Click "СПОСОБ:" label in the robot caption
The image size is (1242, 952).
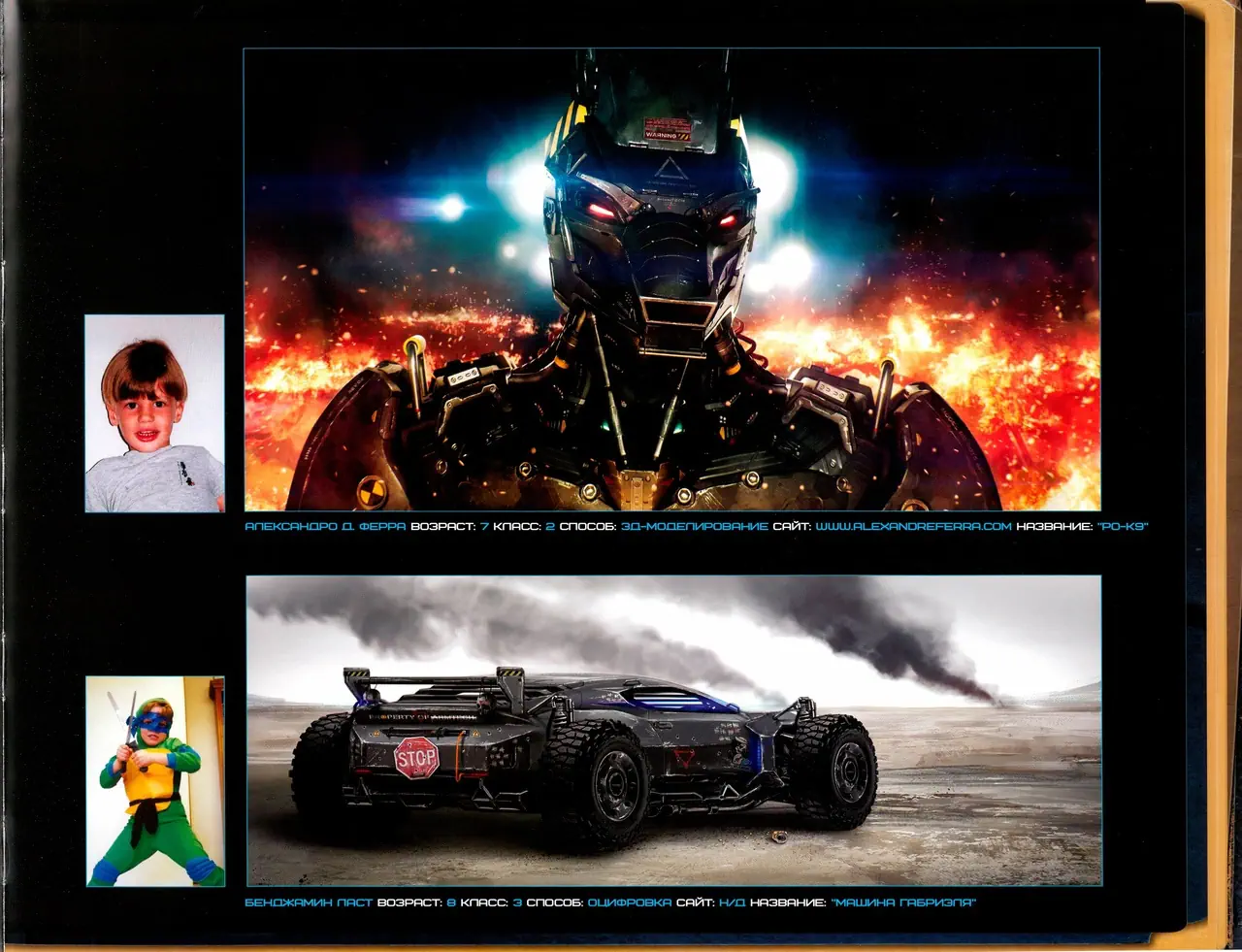(x=588, y=526)
